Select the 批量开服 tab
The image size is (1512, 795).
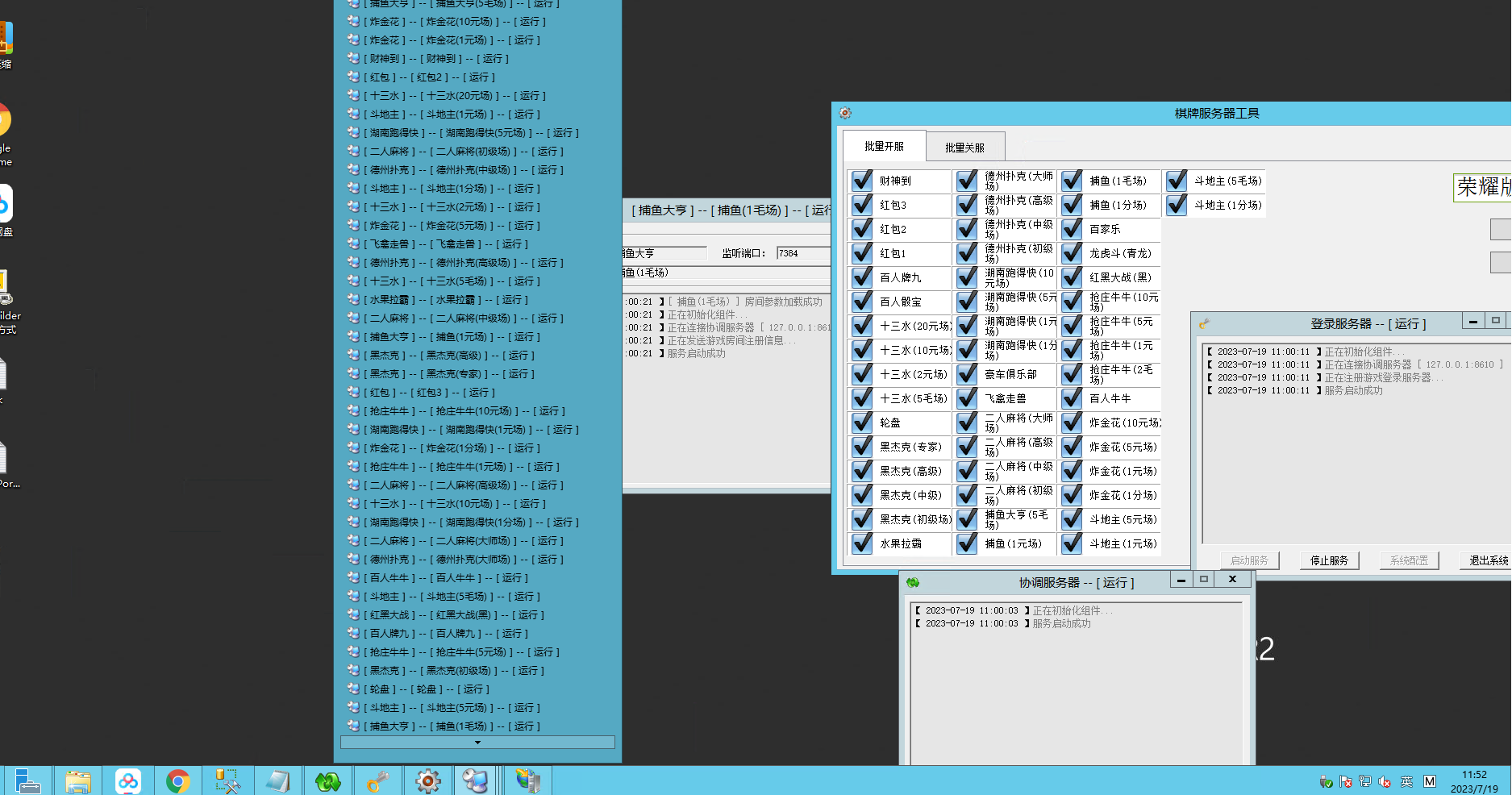click(884, 147)
